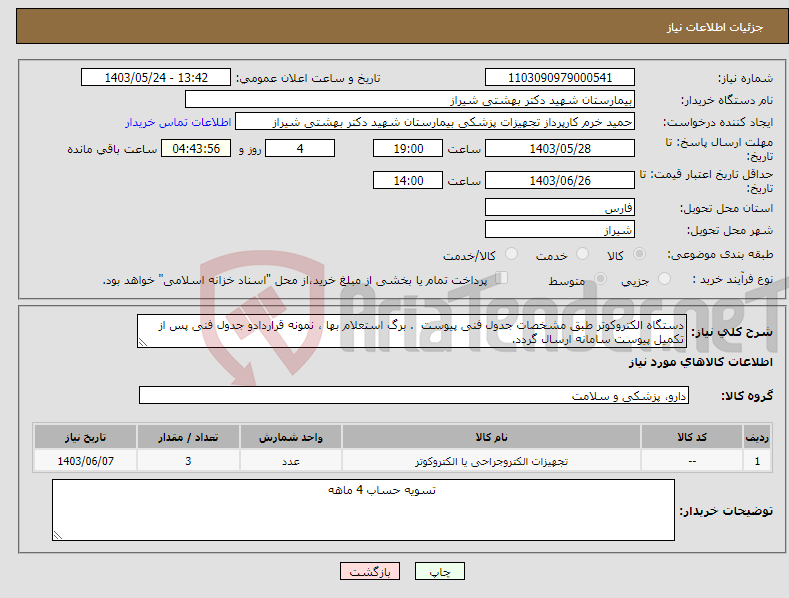Viewport: 789px width, 598px height.
Task: Click the remaining time 04:43:56 field
Action: [196, 148]
